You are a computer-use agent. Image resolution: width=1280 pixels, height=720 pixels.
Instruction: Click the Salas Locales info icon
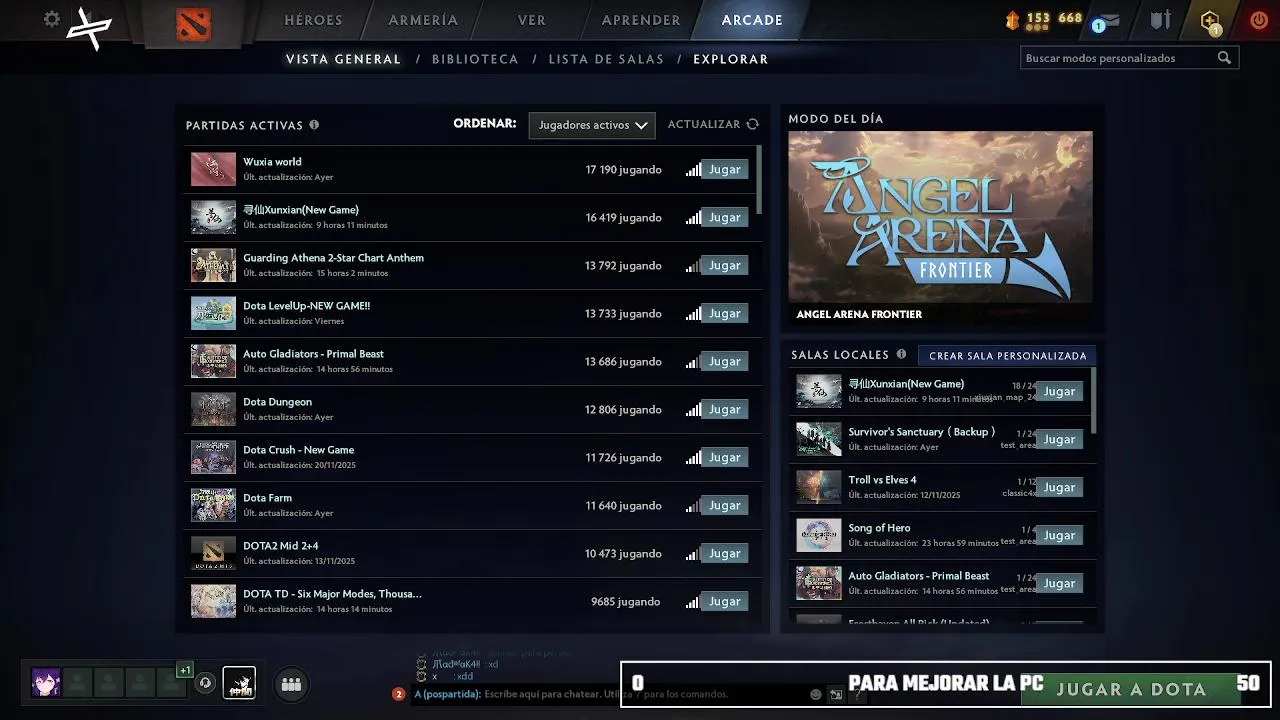(901, 354)
